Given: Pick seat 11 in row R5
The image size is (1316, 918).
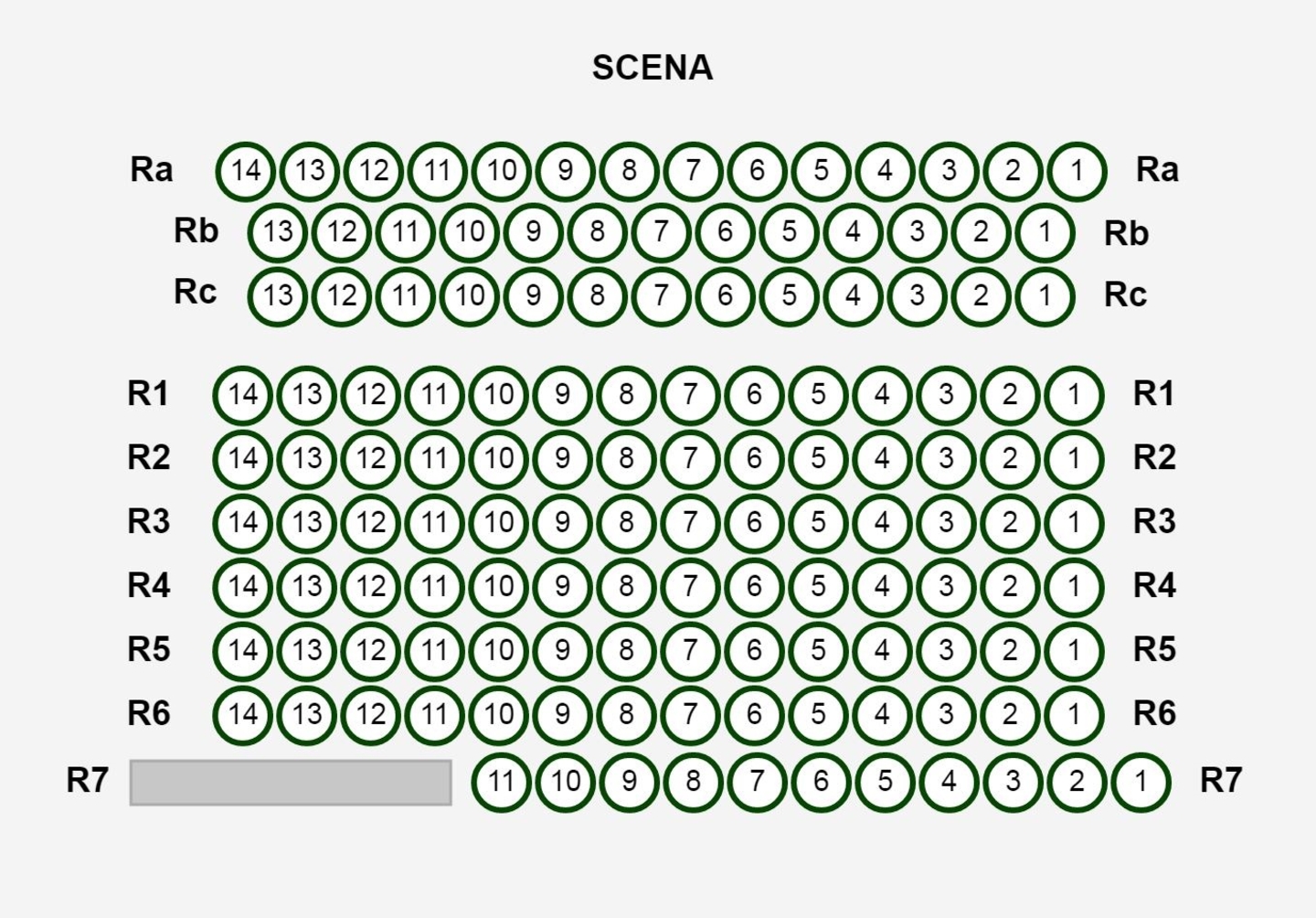Looking at the screenshot, I should (434, 650).
